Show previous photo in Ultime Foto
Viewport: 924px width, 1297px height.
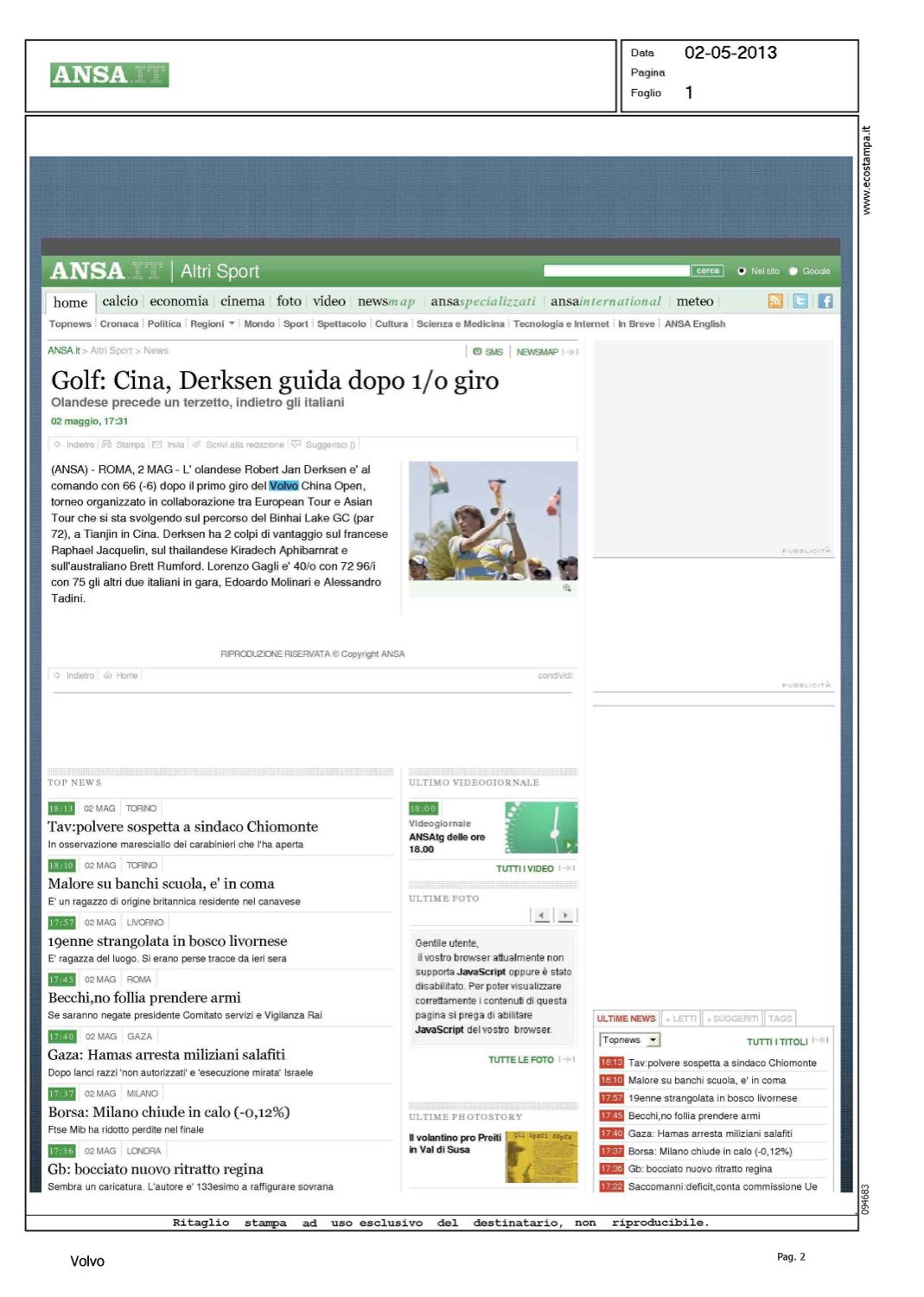tap(542, 915)
